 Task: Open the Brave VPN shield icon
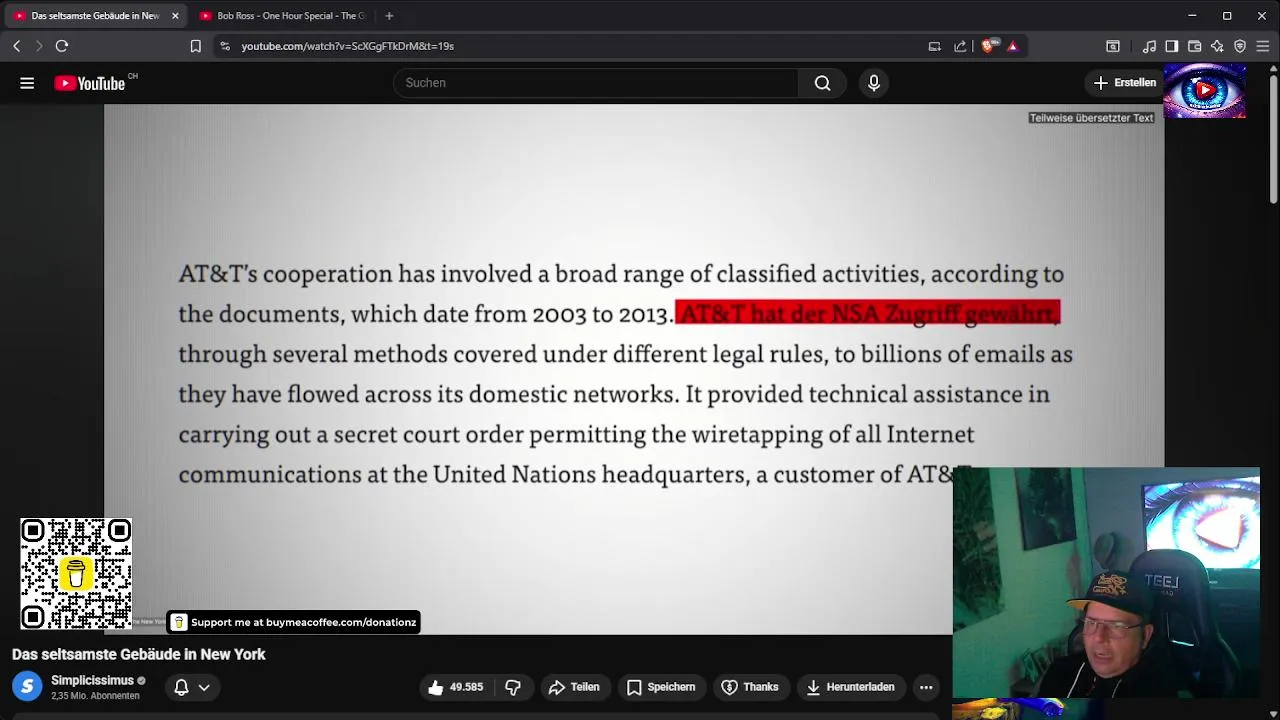[1240, 46]
